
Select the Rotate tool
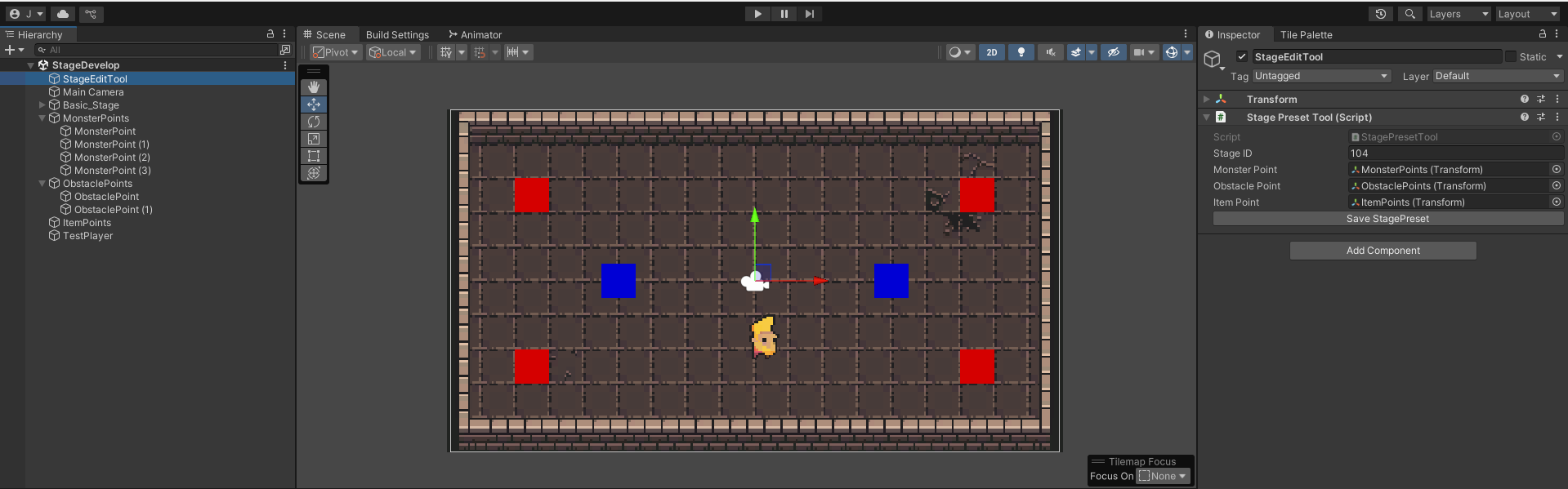(x=314, y=122)
